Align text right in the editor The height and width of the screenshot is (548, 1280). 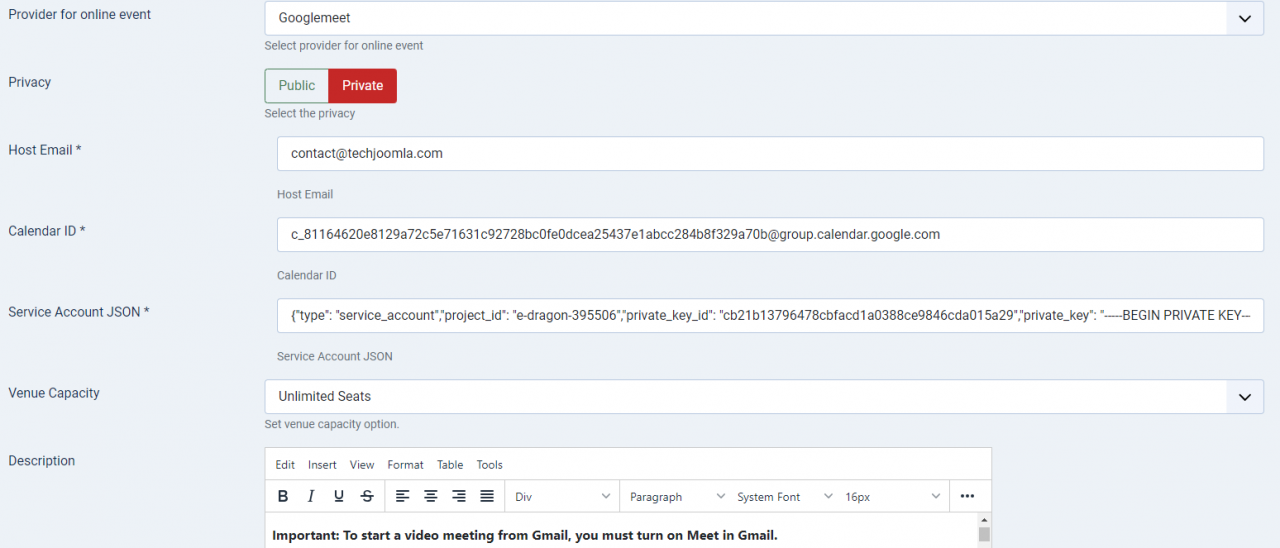pos(458,496)
